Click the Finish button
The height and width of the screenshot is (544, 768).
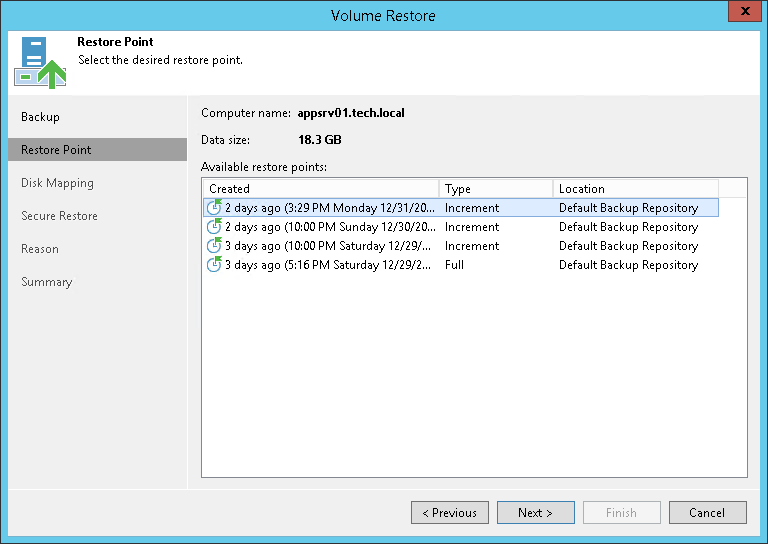tap(622, 512)
